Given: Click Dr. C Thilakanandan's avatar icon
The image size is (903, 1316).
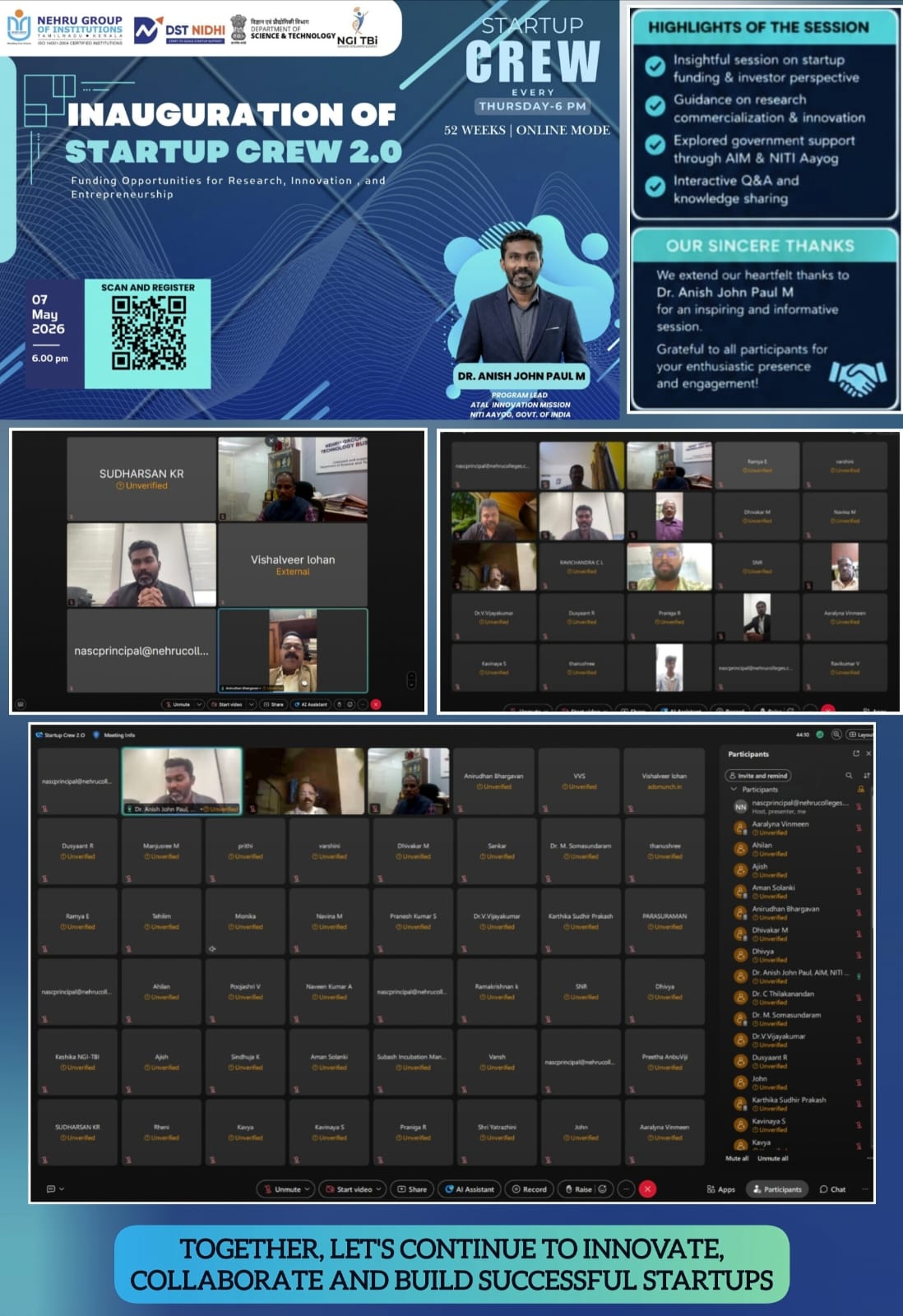Looking at the screenshot, I should click(x=740, y=998).
